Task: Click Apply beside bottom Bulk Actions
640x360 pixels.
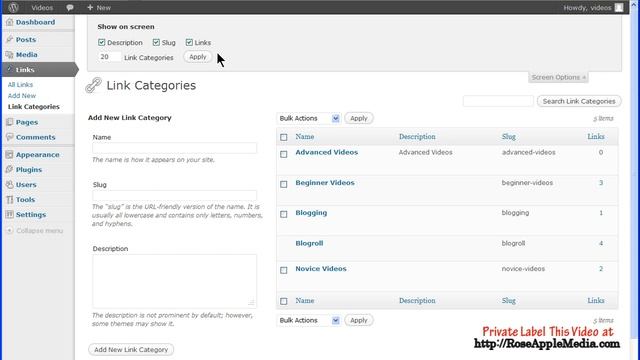Action: coord(359,320)
